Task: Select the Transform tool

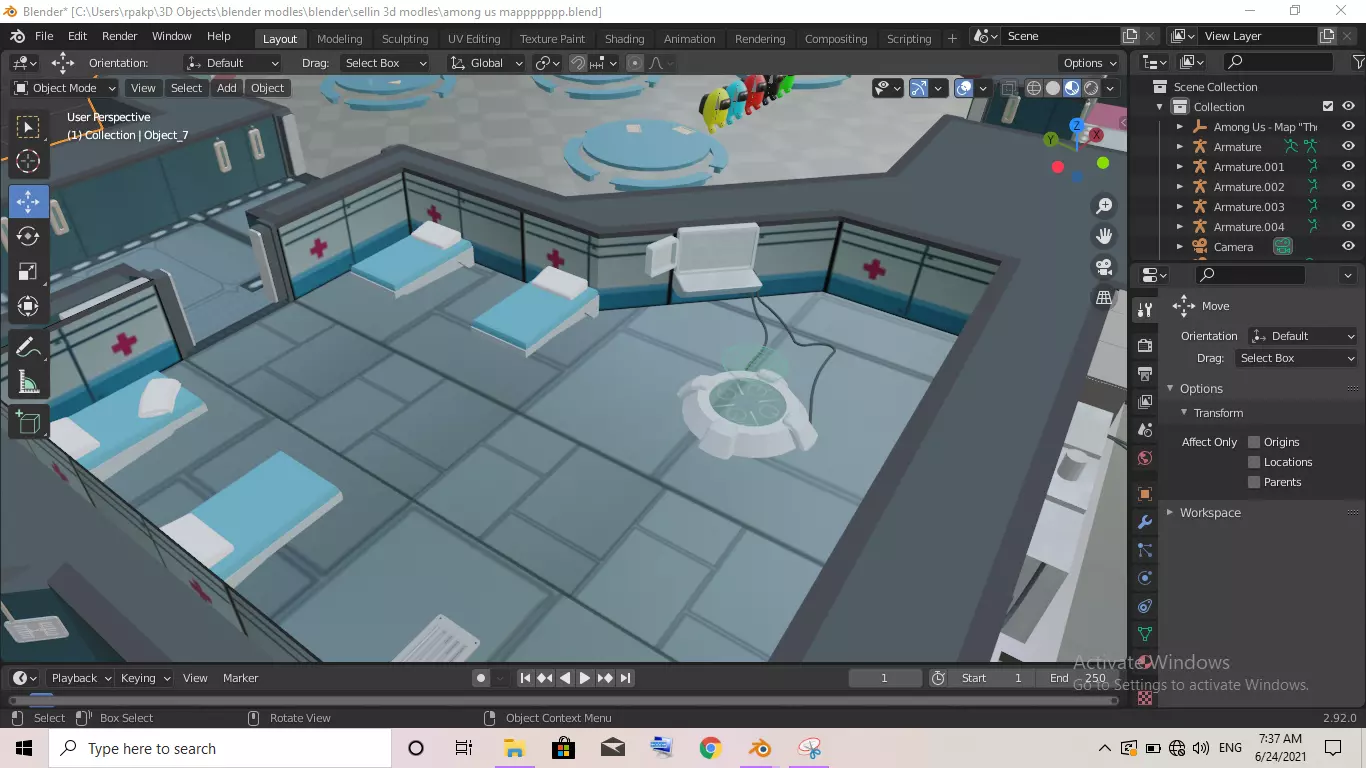Action: pos(28,306)
